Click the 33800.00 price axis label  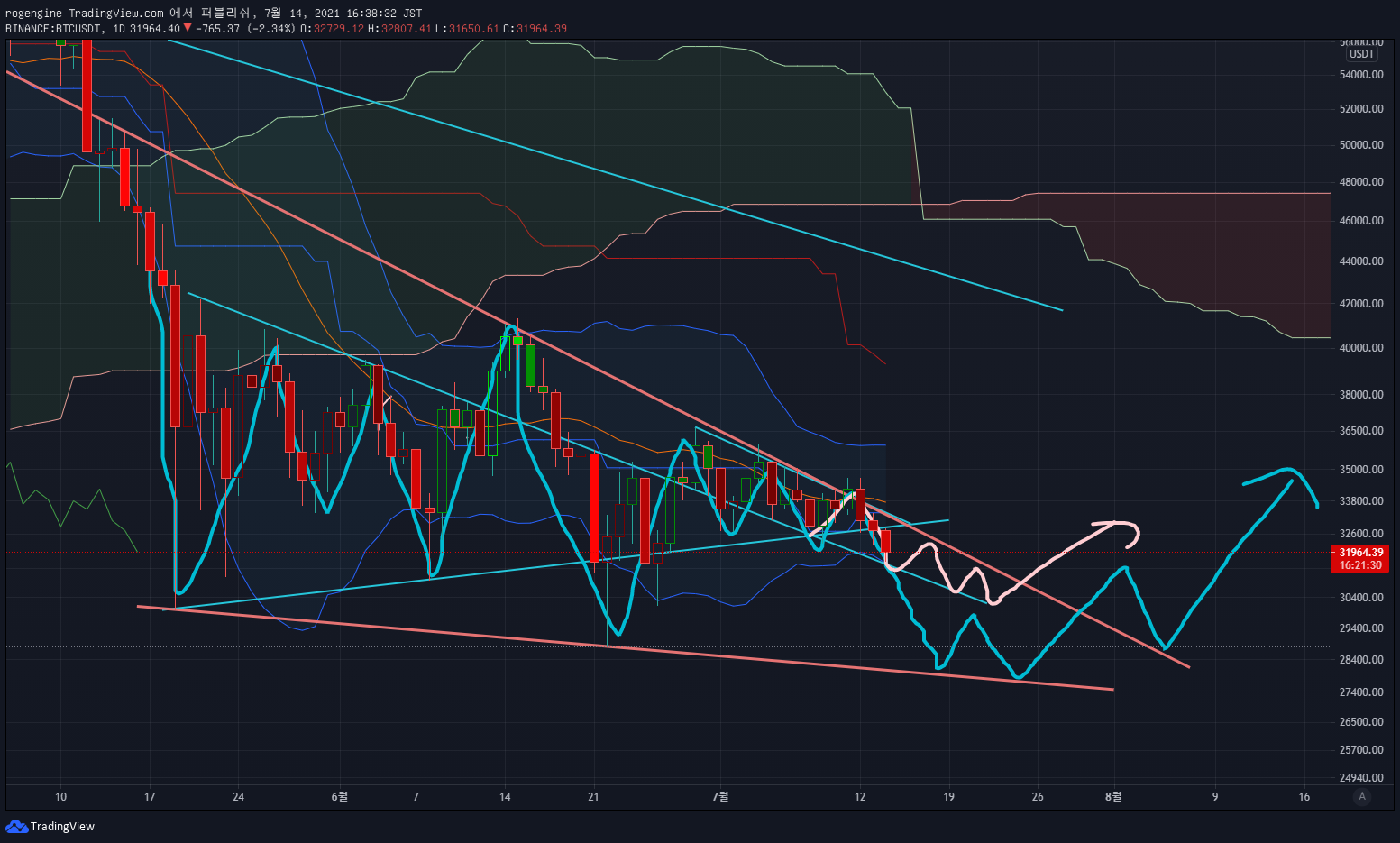pos(1361,501)
